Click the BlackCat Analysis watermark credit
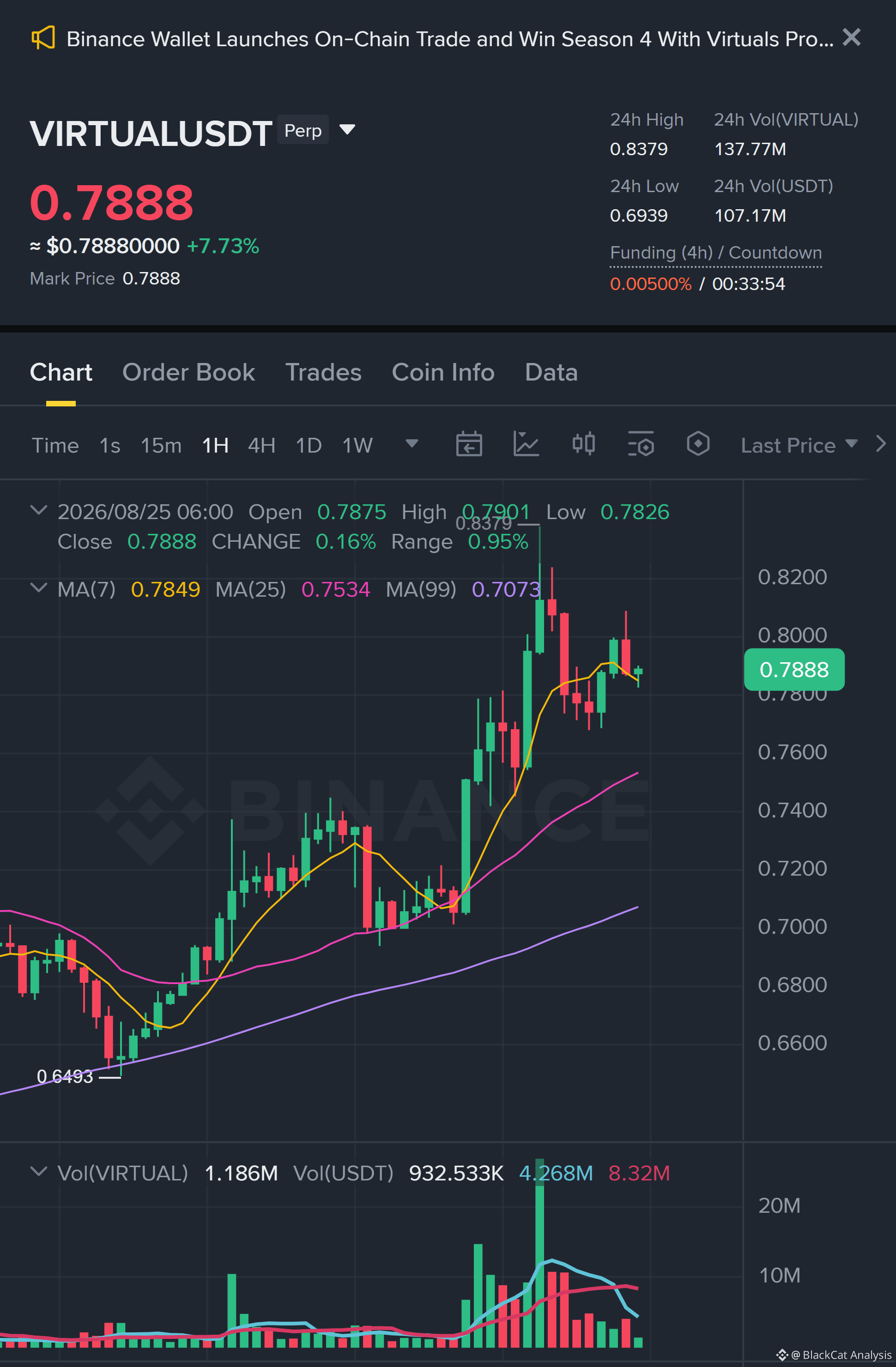Screen dimensions: 896x1367 [834, 1355]
